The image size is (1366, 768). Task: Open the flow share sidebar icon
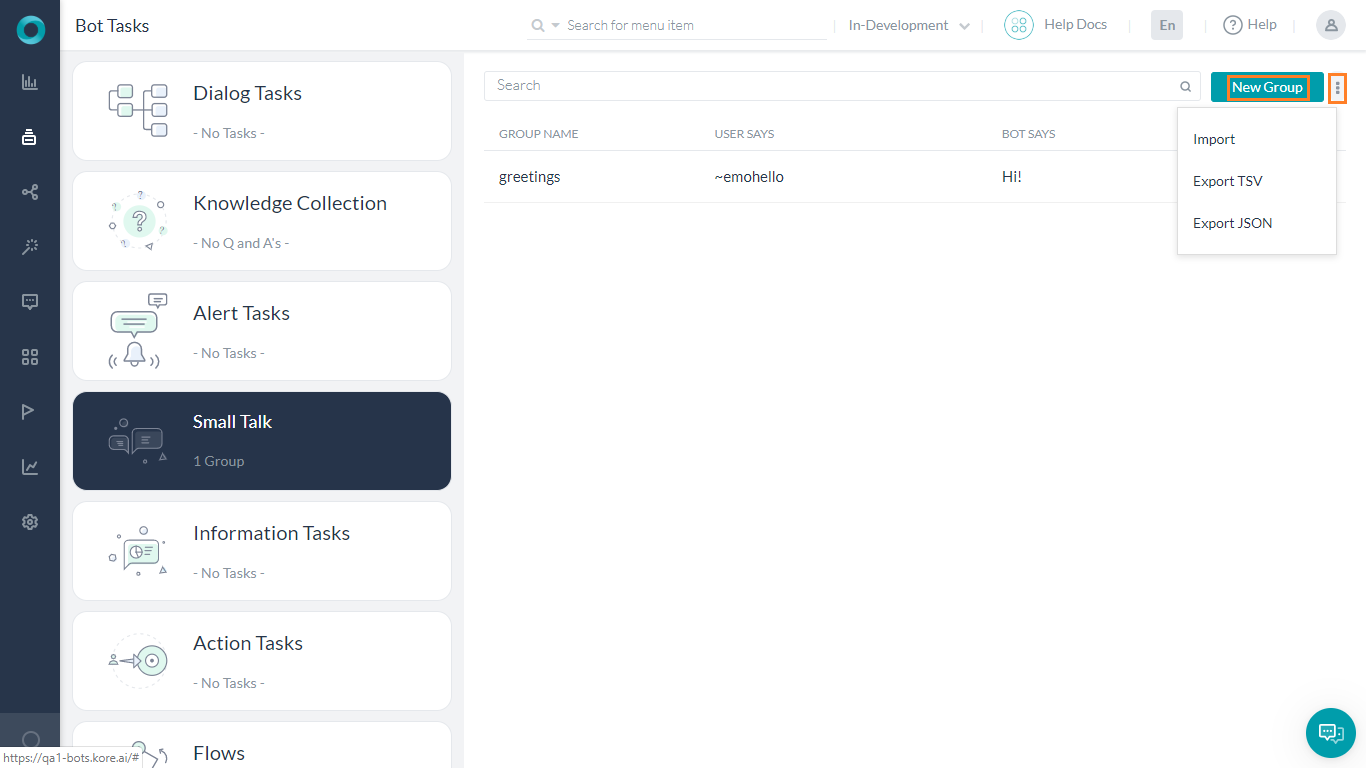pyautogui.click(x=30, y=192)
